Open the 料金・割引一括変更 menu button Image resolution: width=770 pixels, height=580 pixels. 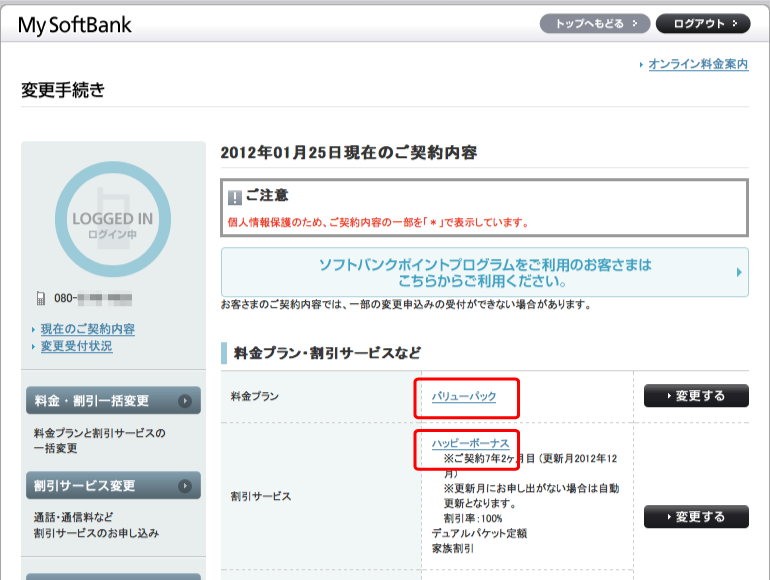coord(113,400)
